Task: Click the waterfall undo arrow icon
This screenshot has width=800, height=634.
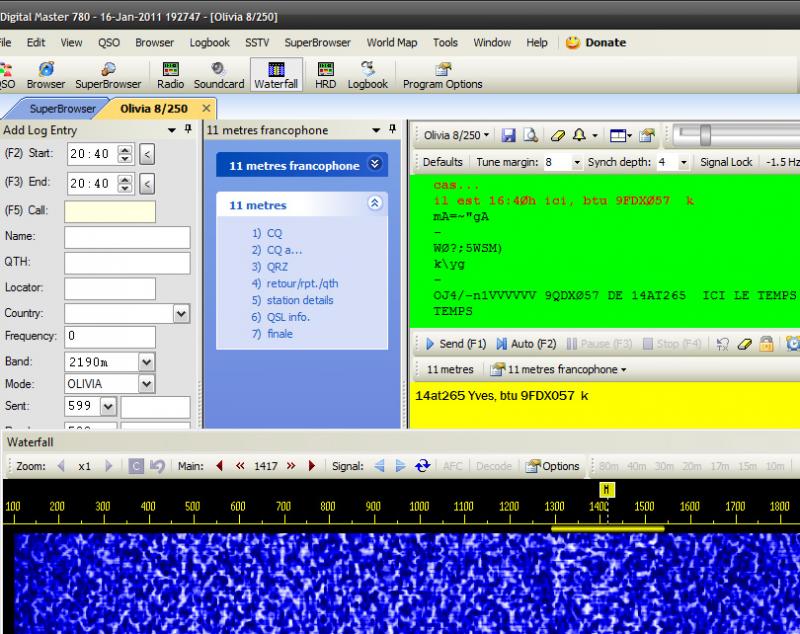Action: (x=158, y=466)
